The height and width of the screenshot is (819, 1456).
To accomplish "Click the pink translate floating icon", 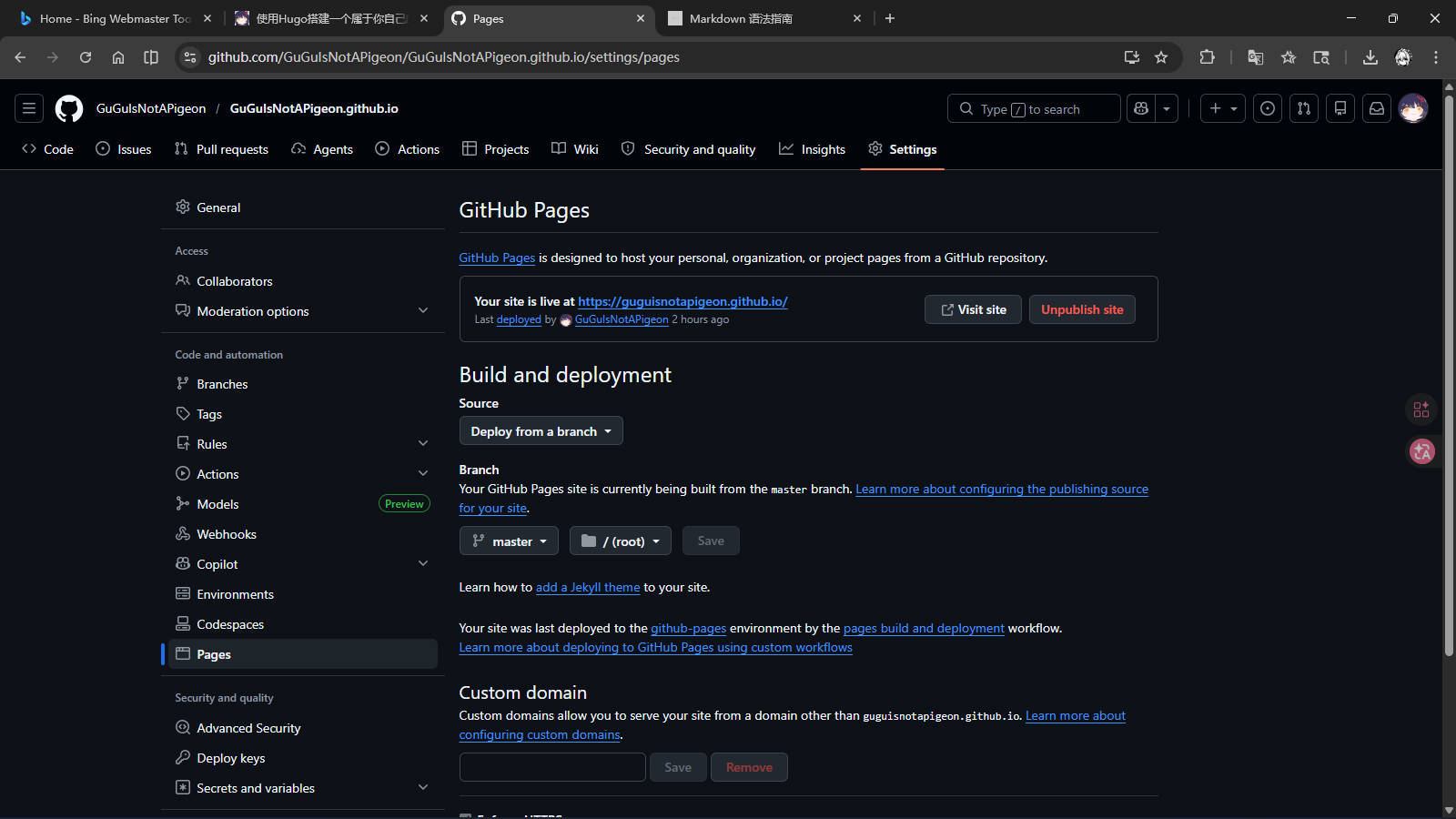I will [1421, 451].
